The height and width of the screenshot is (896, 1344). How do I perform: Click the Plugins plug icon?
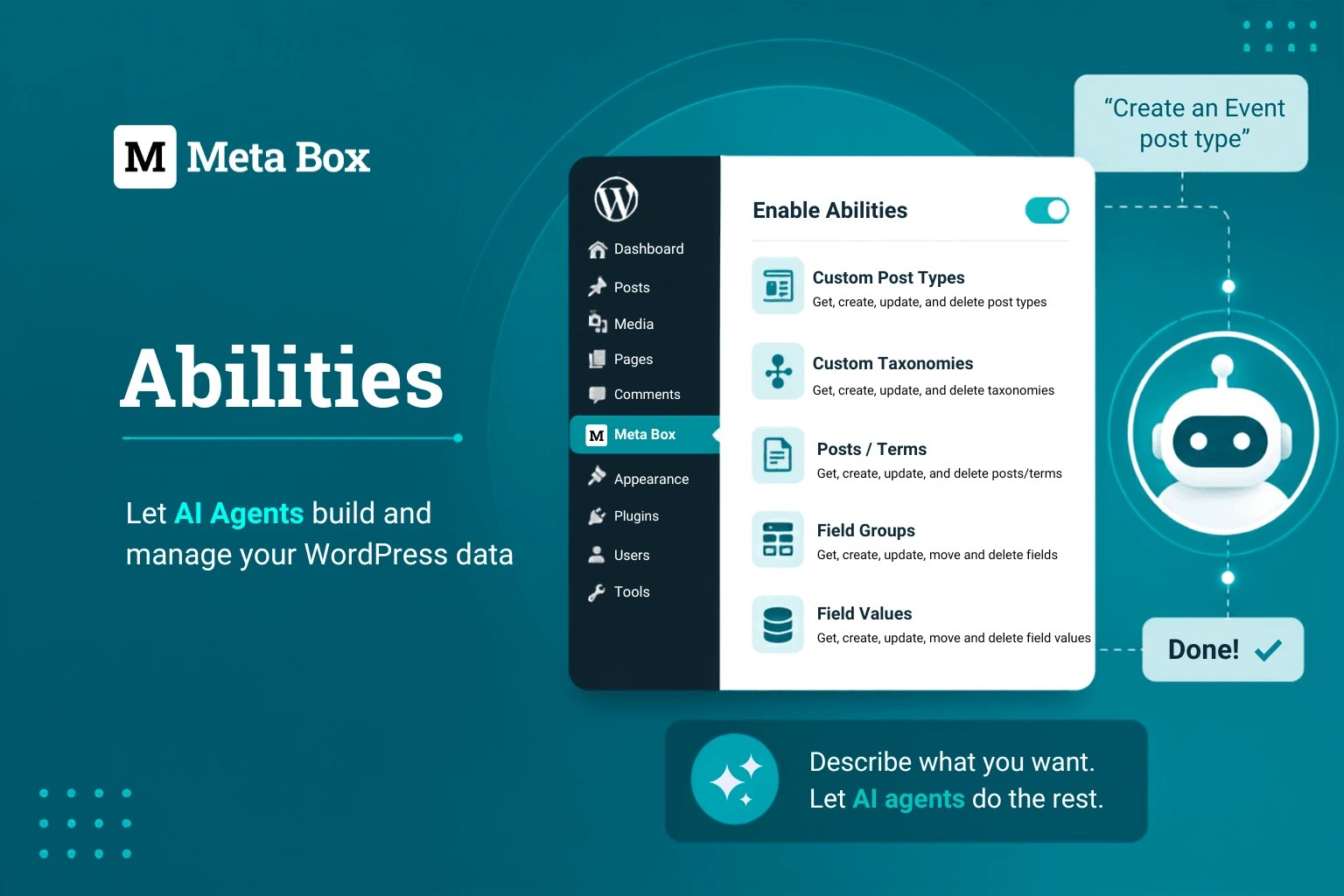click(597, 516)
